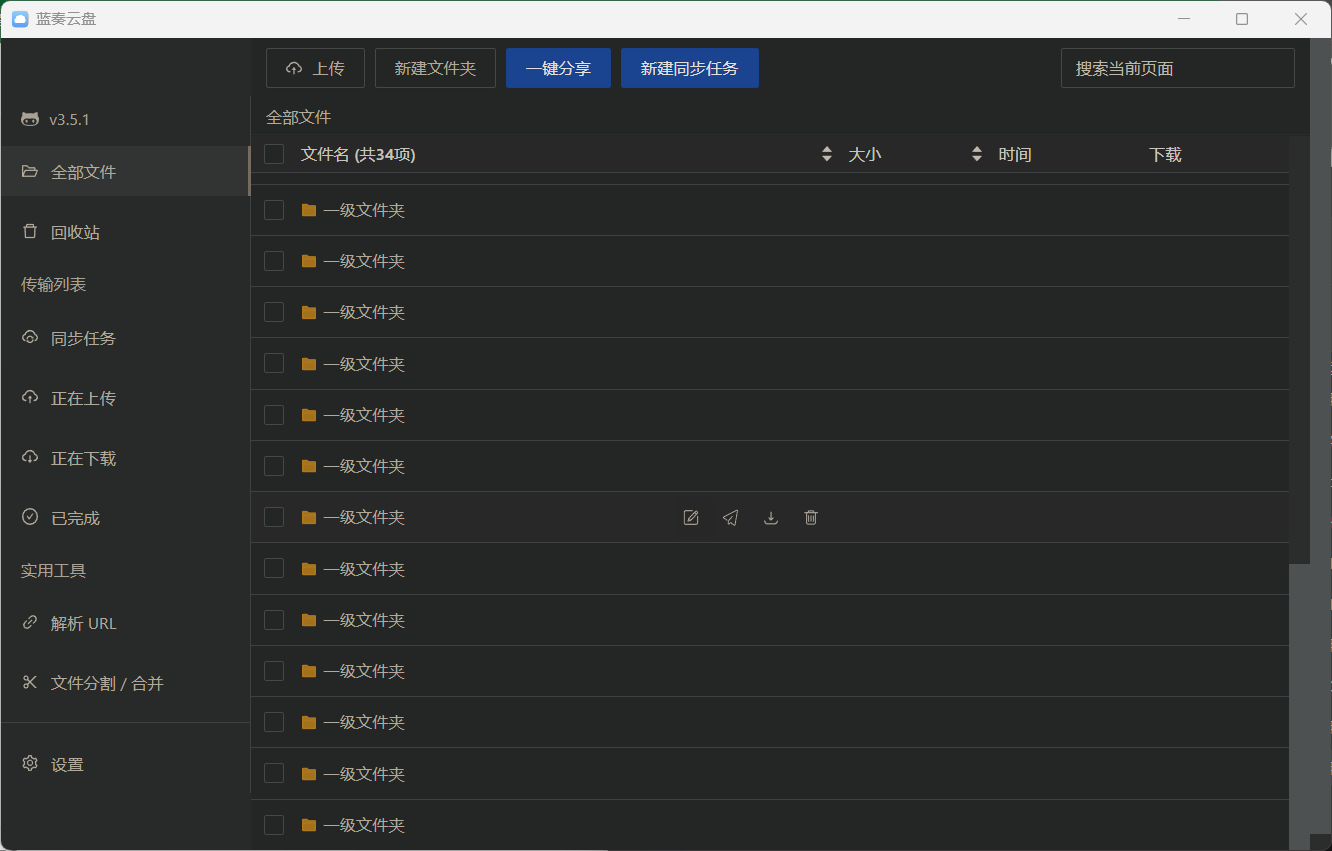Sort by the 大小 column arrows
The height and width of the screenshot is (851, 1332).
977,154
